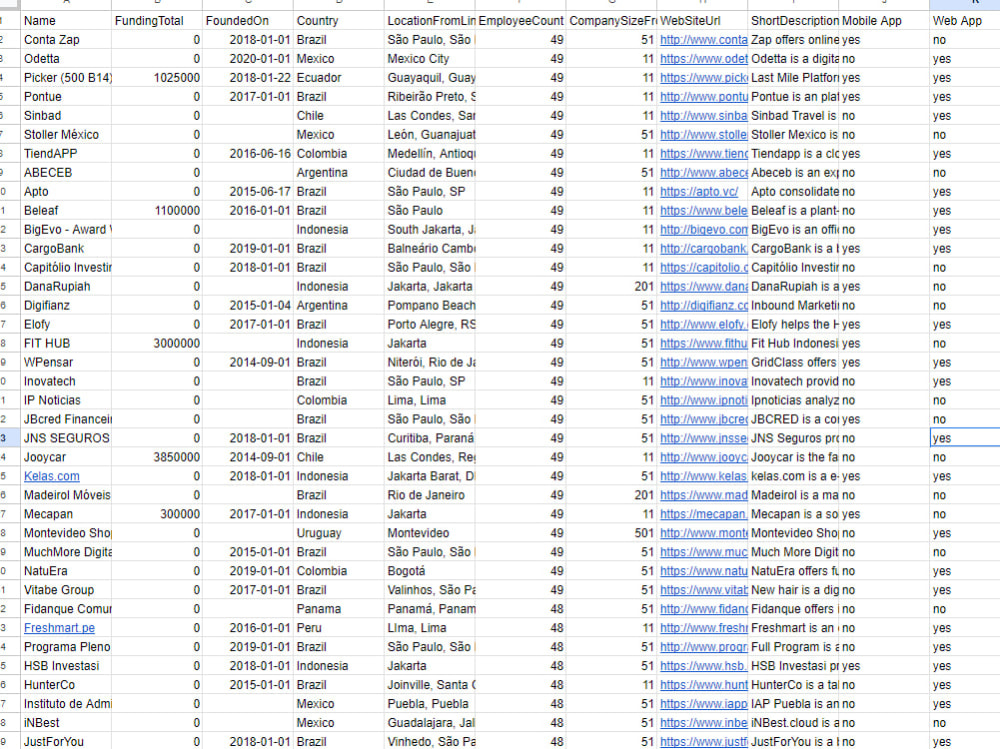
Task: Open the Odetta website URL
Action: (x=703, y=59)
